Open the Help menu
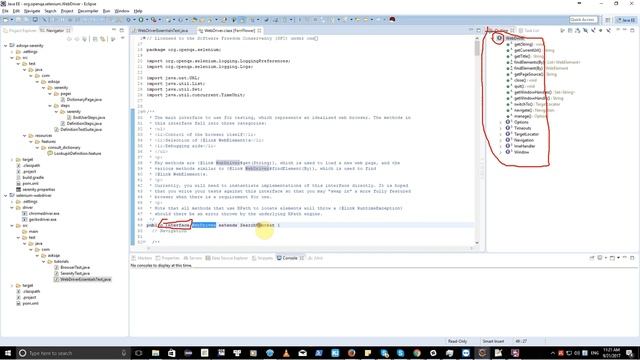 [x=138, y=11]
